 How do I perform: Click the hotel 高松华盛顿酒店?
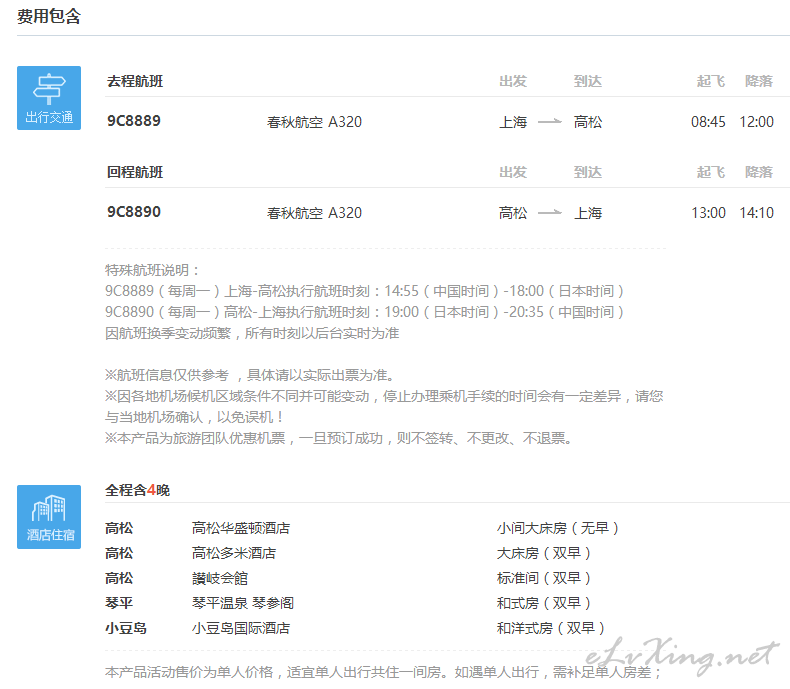coord(241,528)
